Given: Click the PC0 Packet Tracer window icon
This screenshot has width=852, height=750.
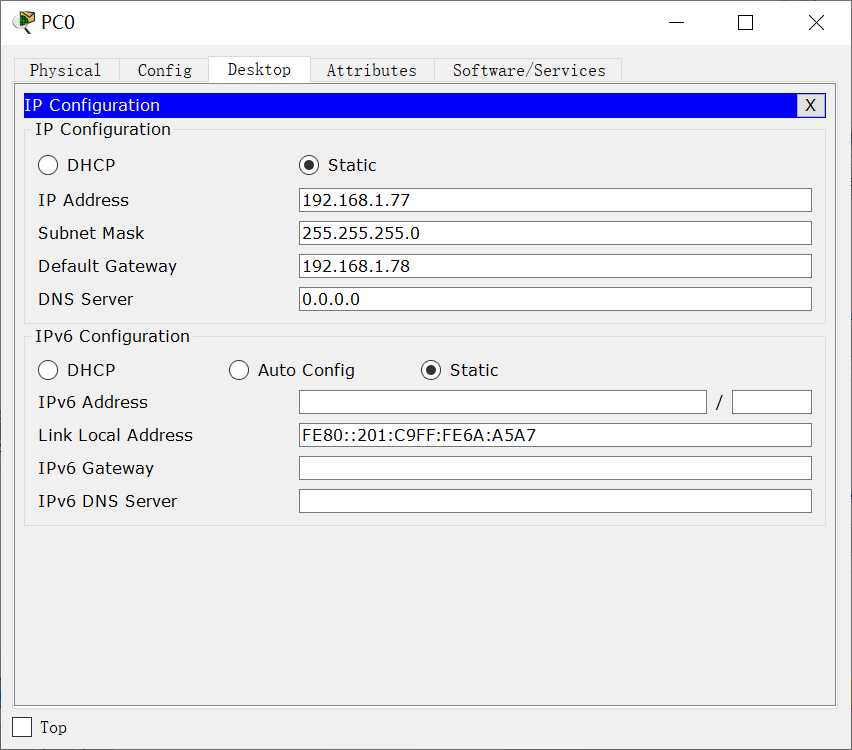Looking at the screenshot, I should [x=24, y=22].
